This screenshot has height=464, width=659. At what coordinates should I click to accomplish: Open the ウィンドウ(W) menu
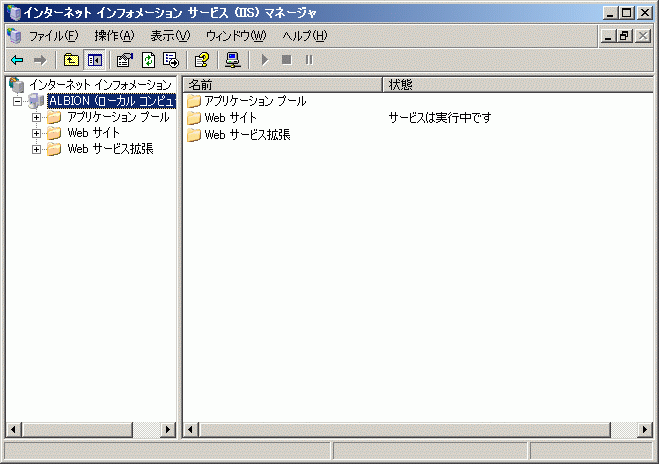(x=236, y=36)
